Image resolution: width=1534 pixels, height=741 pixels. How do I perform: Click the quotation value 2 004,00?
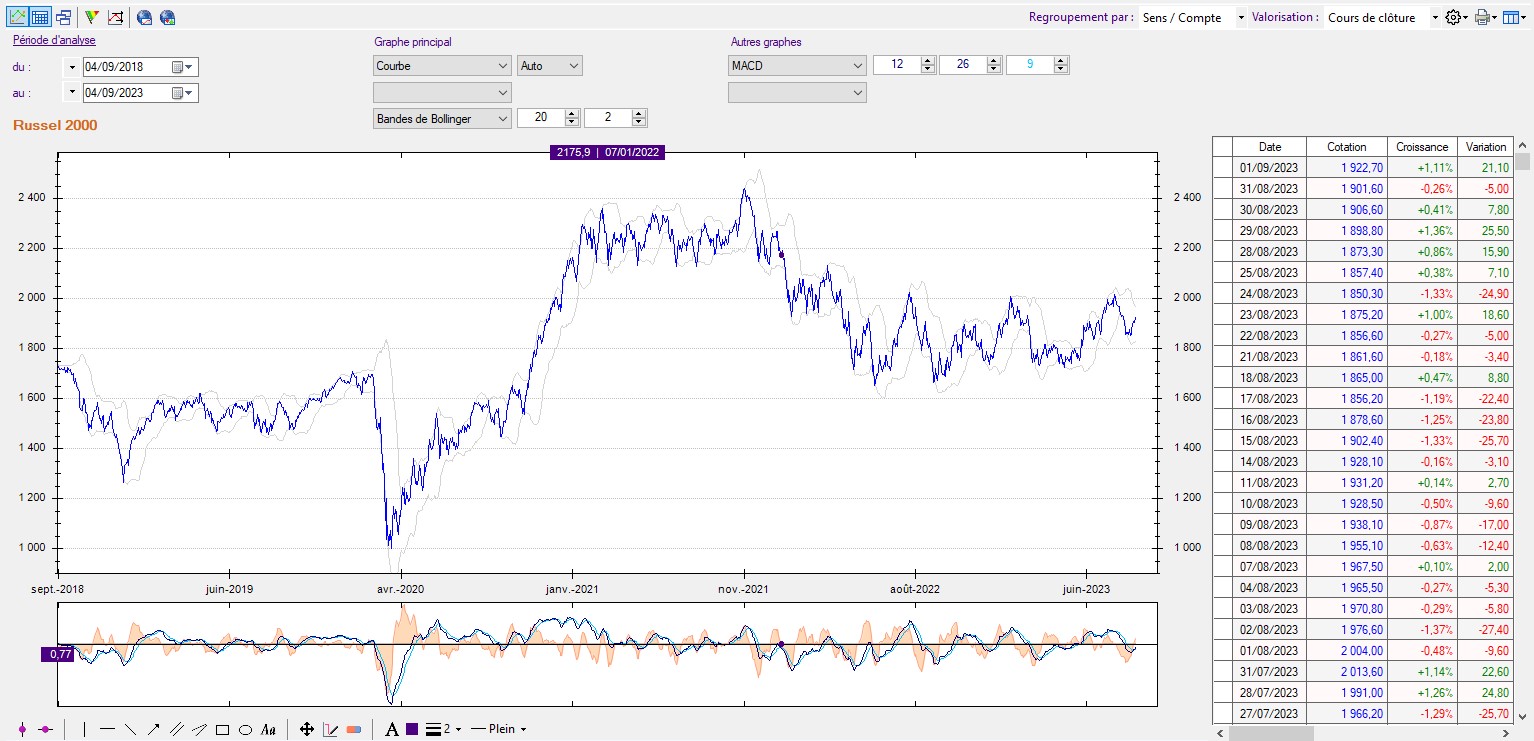click(1346, 650)
